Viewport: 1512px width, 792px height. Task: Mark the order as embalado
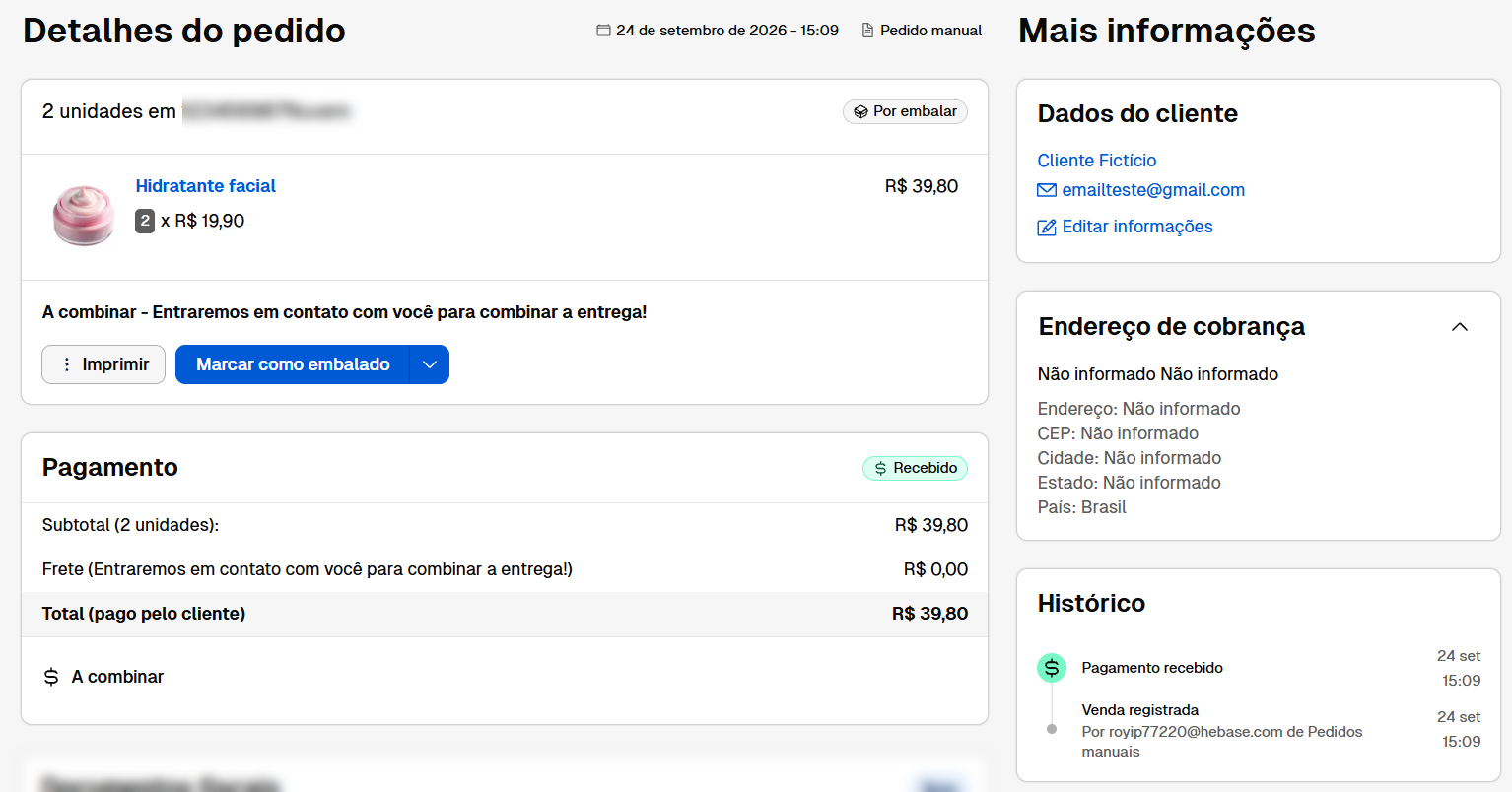tap(293, 364)
